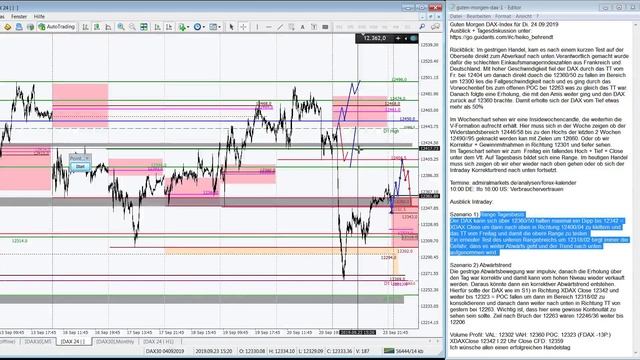
Task: Click the scroll up arrow in Editor
Action: click(x=636, y=24)
